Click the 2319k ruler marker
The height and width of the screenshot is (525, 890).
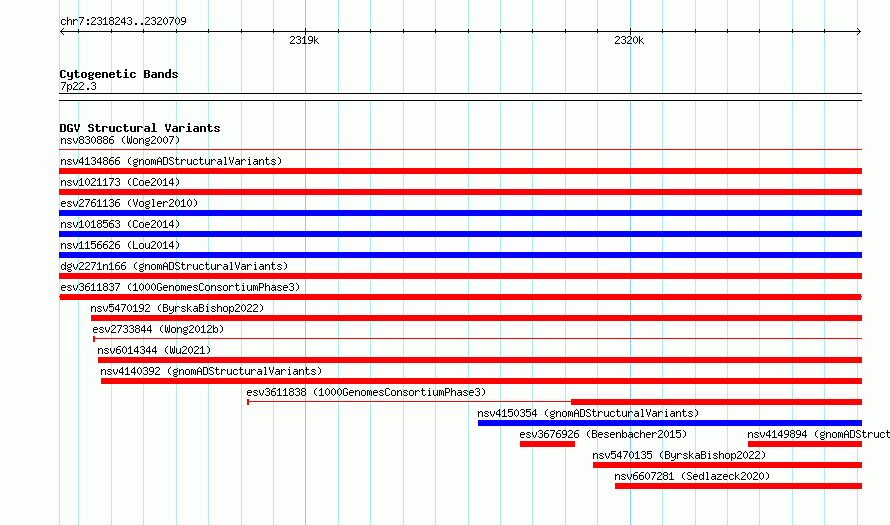pyautogui.click(x=304, y=40)
